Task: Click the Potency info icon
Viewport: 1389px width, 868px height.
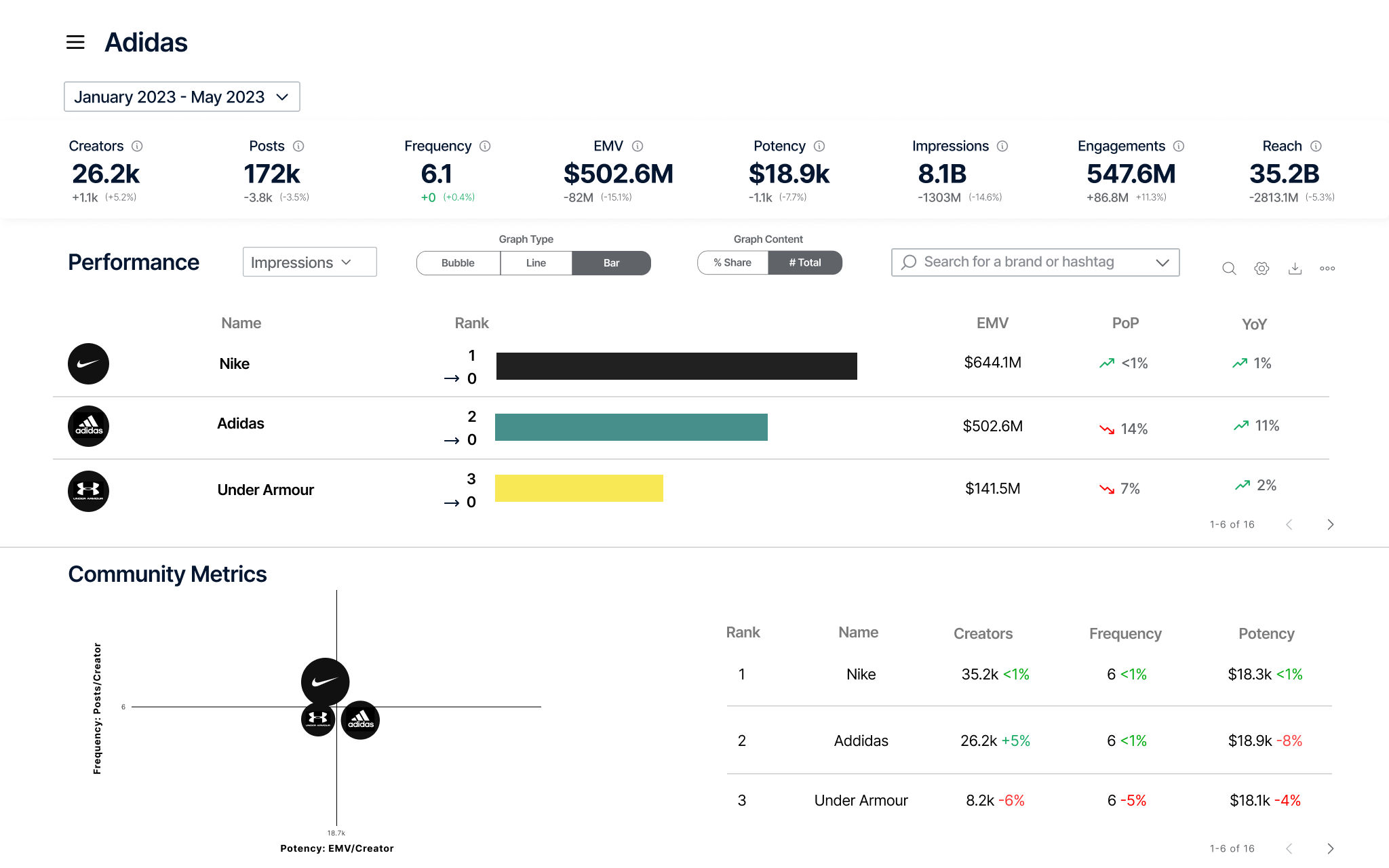Action: click(x=819, y=146)
